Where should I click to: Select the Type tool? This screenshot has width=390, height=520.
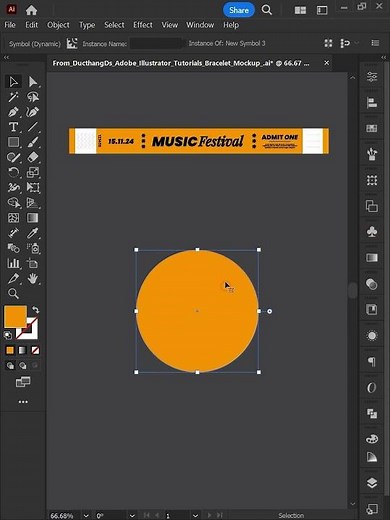[x=13, y=127]
